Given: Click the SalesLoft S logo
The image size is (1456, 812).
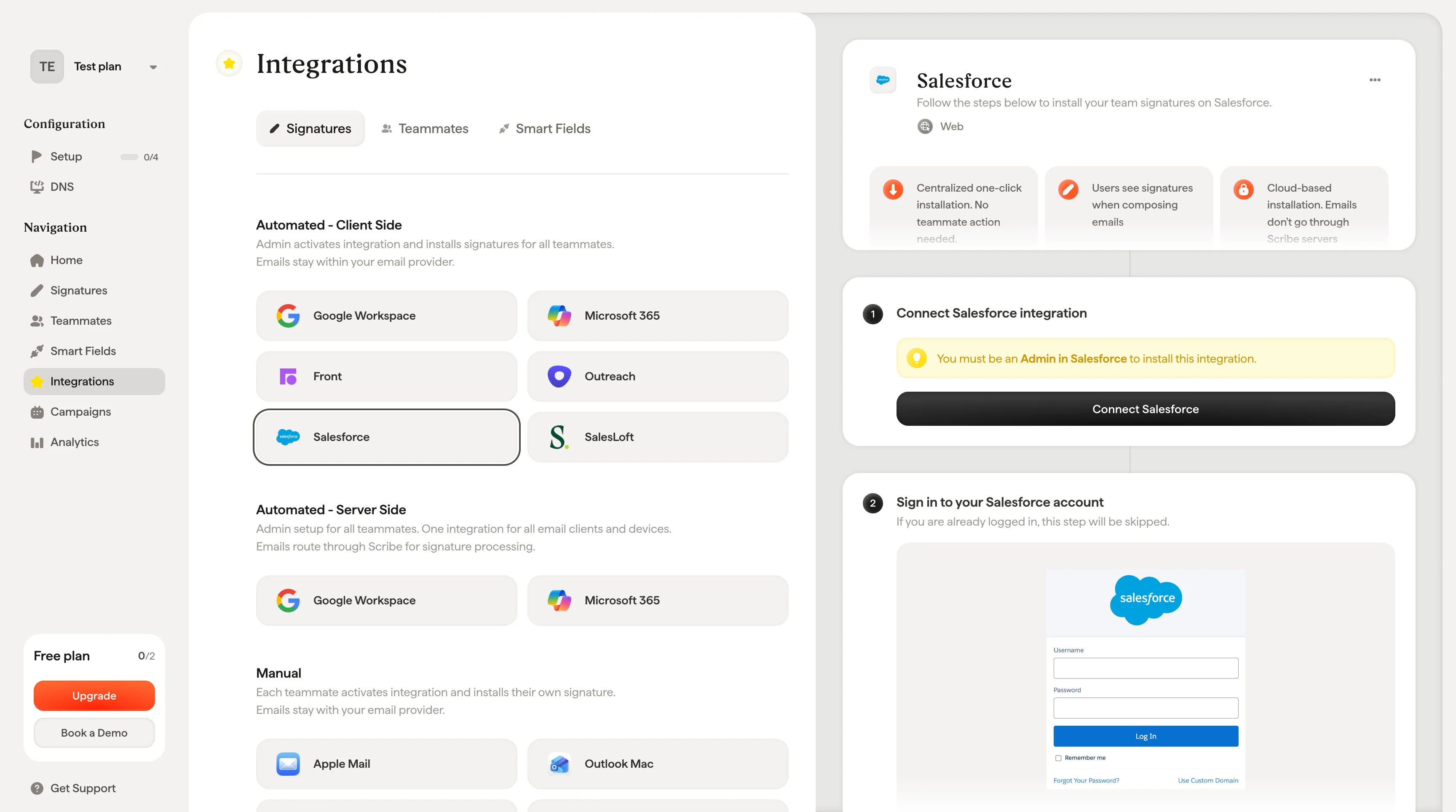Looking at the screenshot, I should click(559, 437).
